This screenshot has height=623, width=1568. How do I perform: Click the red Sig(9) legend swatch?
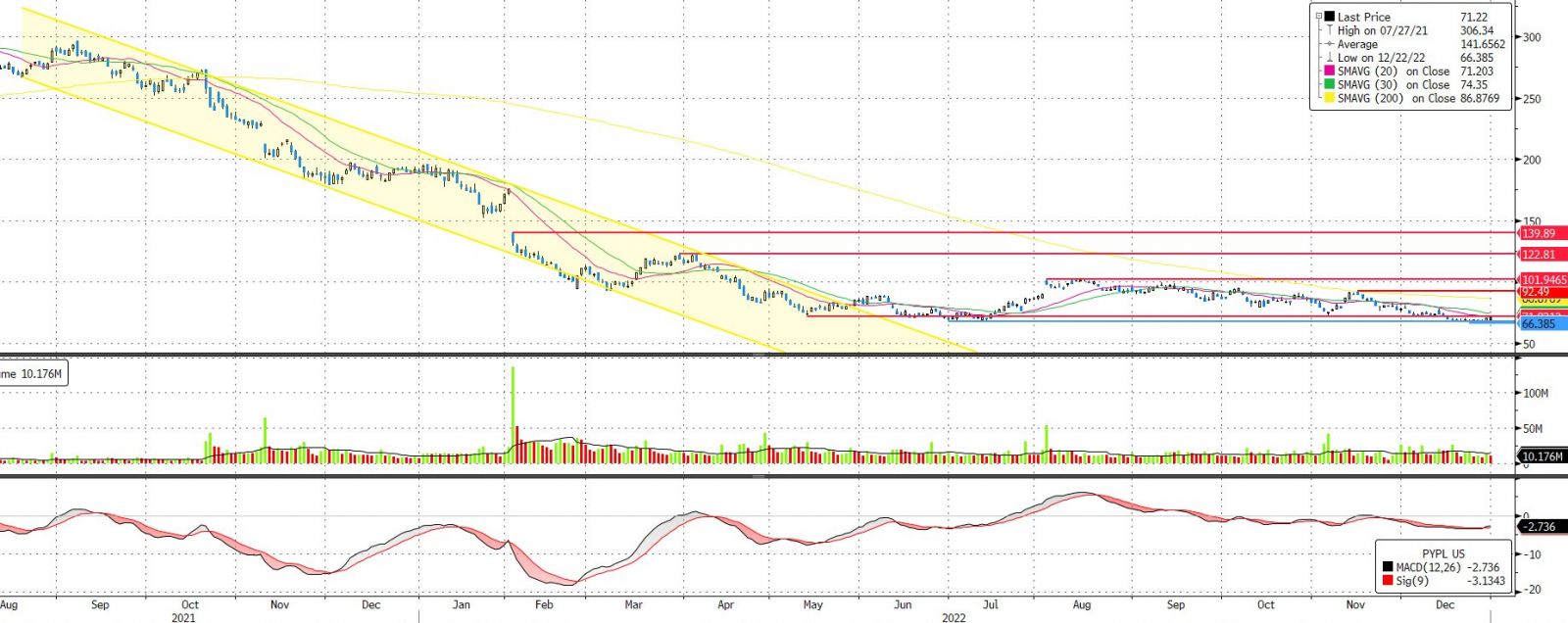coord(1388,581)
